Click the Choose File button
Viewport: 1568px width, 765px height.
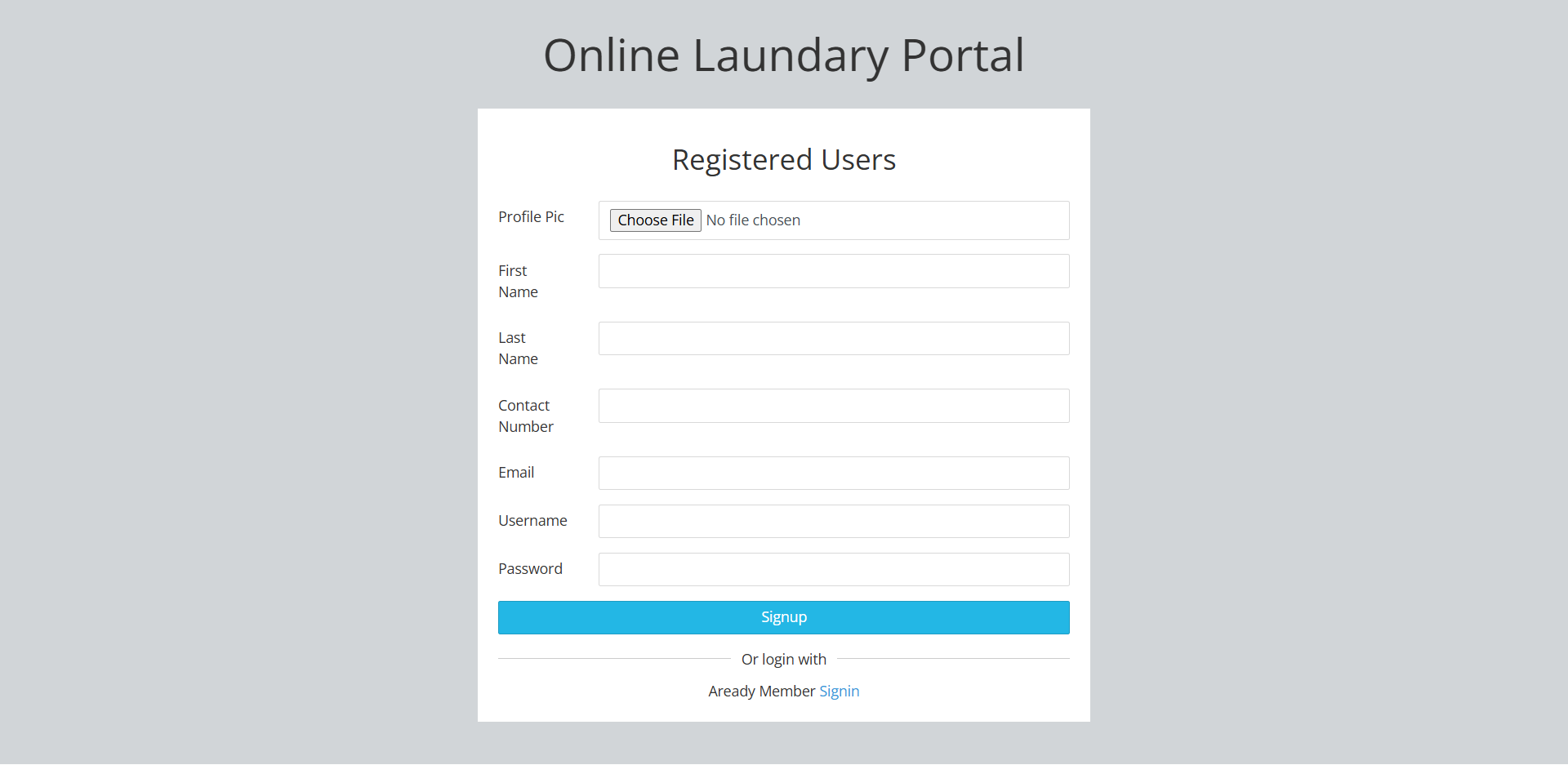pyautogui.click(x=655, y=220)
